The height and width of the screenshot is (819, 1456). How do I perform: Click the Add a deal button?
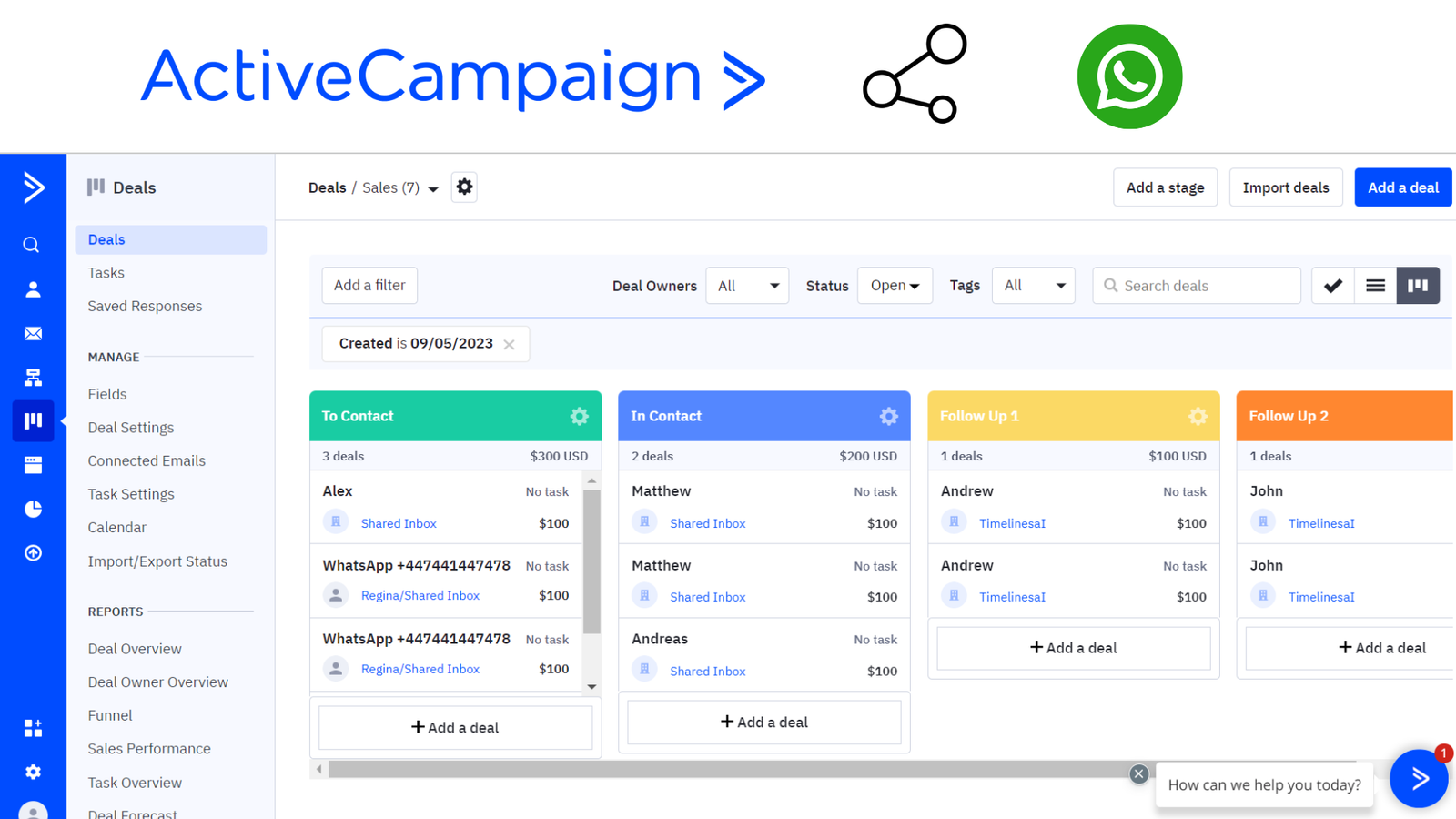[1402, 187]
